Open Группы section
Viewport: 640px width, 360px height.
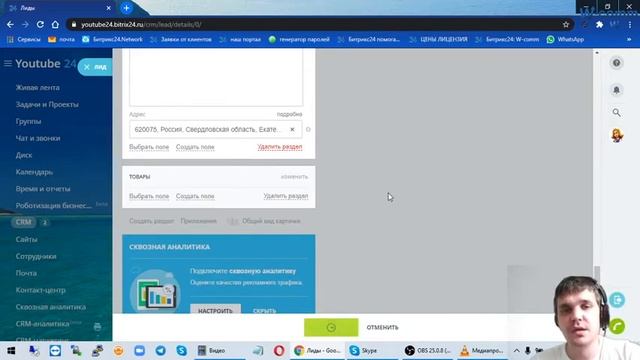[x=28, y=121]
